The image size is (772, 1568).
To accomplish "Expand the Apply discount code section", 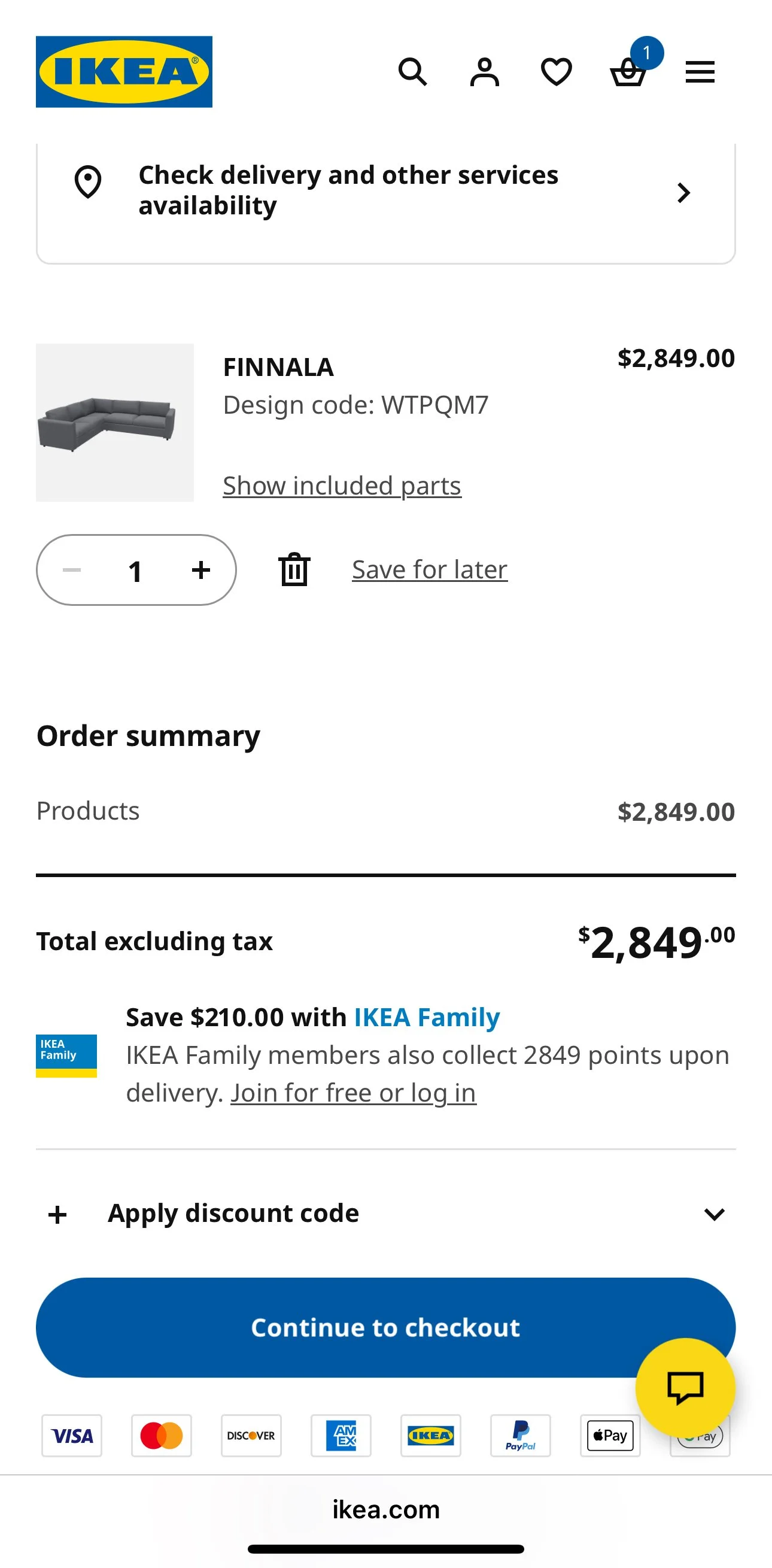I will [233, 1214].
